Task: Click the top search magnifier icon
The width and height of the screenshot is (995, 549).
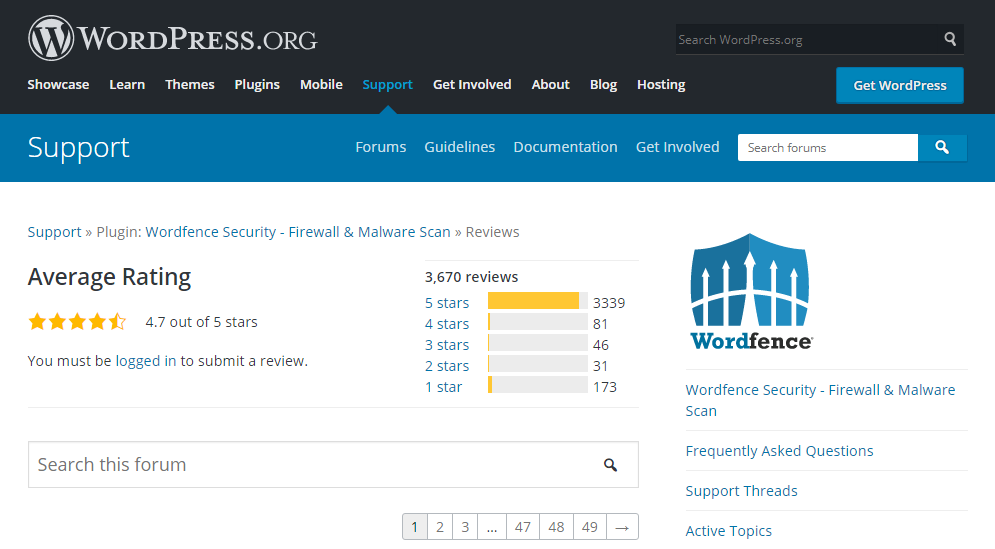Action: (950, 40)
